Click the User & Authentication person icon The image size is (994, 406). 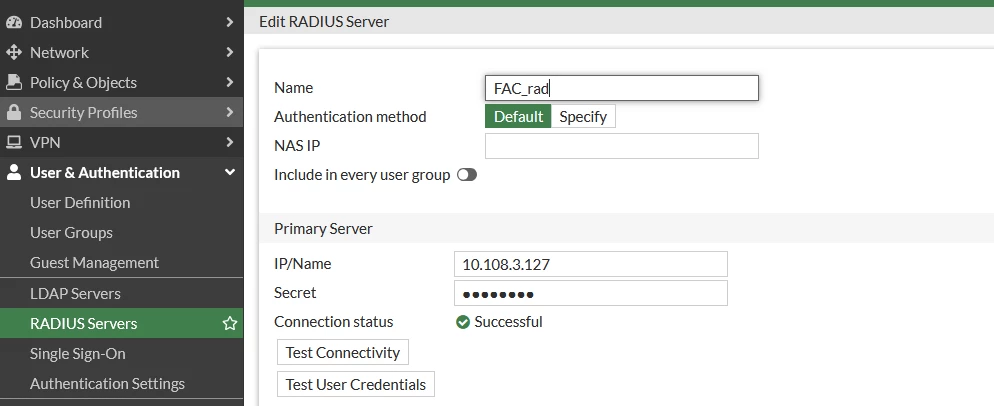click(x=14, y=173)
